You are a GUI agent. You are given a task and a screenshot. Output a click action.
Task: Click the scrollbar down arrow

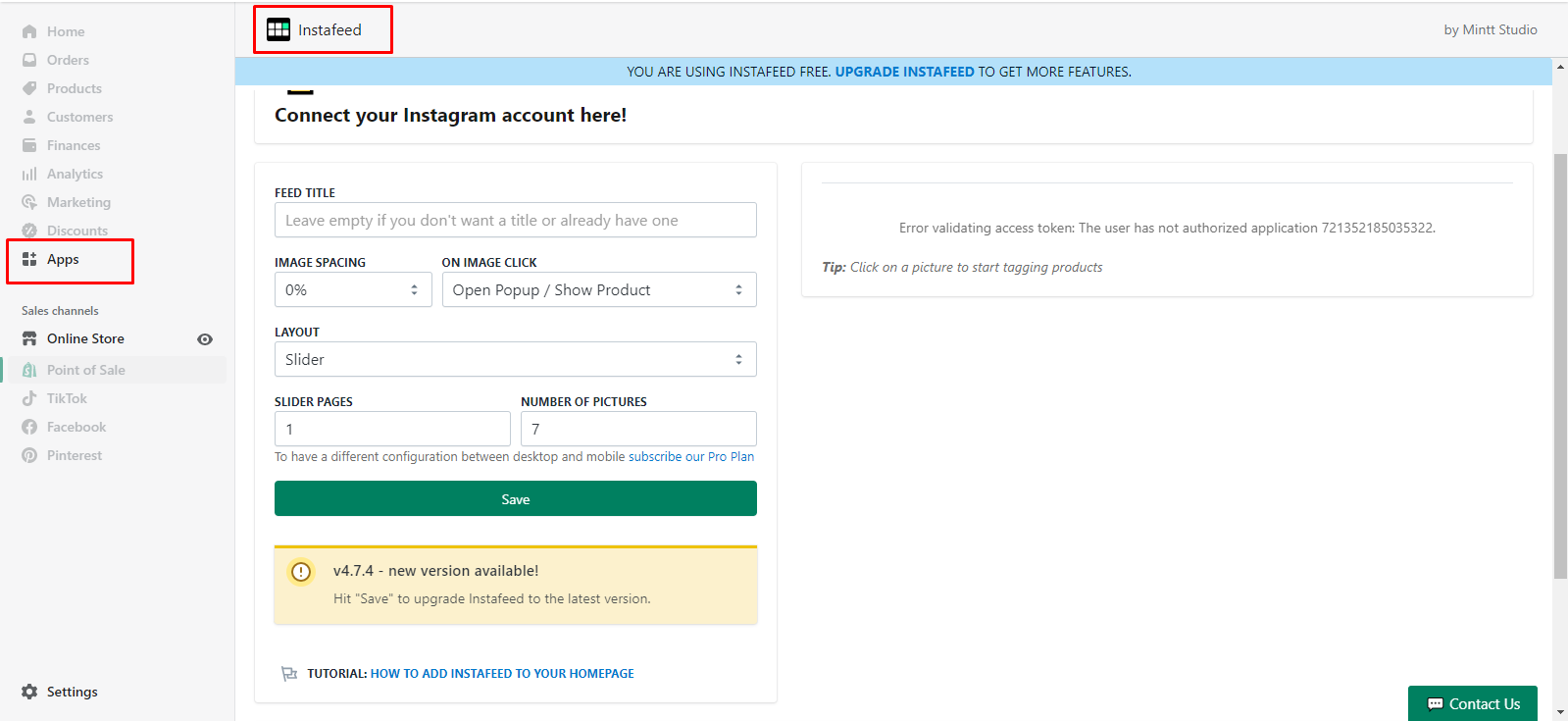click(x=1560, y=713)
